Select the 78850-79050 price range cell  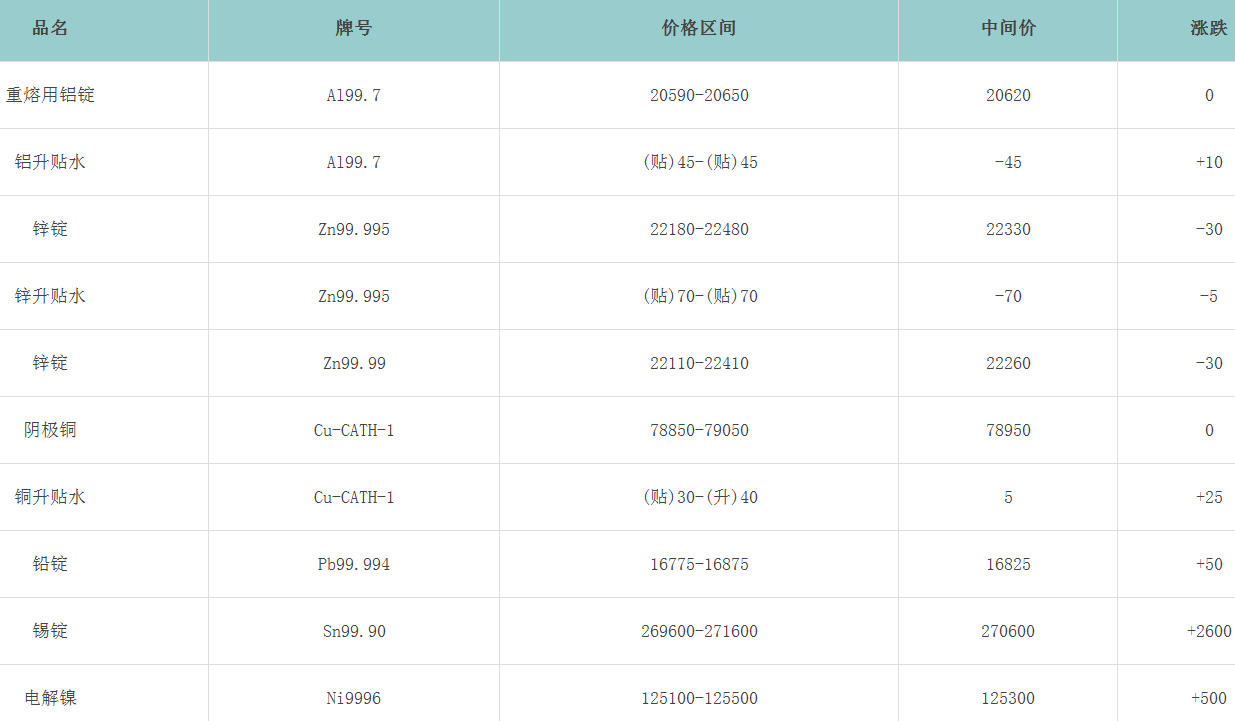point(699,430)
